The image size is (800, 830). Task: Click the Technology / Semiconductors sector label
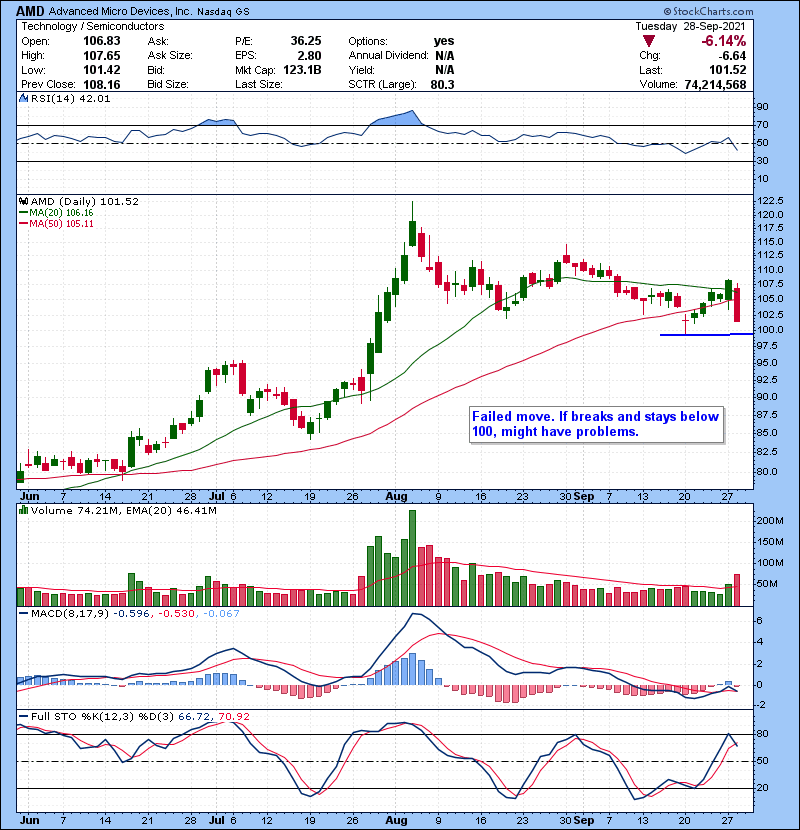click(93, 26)
